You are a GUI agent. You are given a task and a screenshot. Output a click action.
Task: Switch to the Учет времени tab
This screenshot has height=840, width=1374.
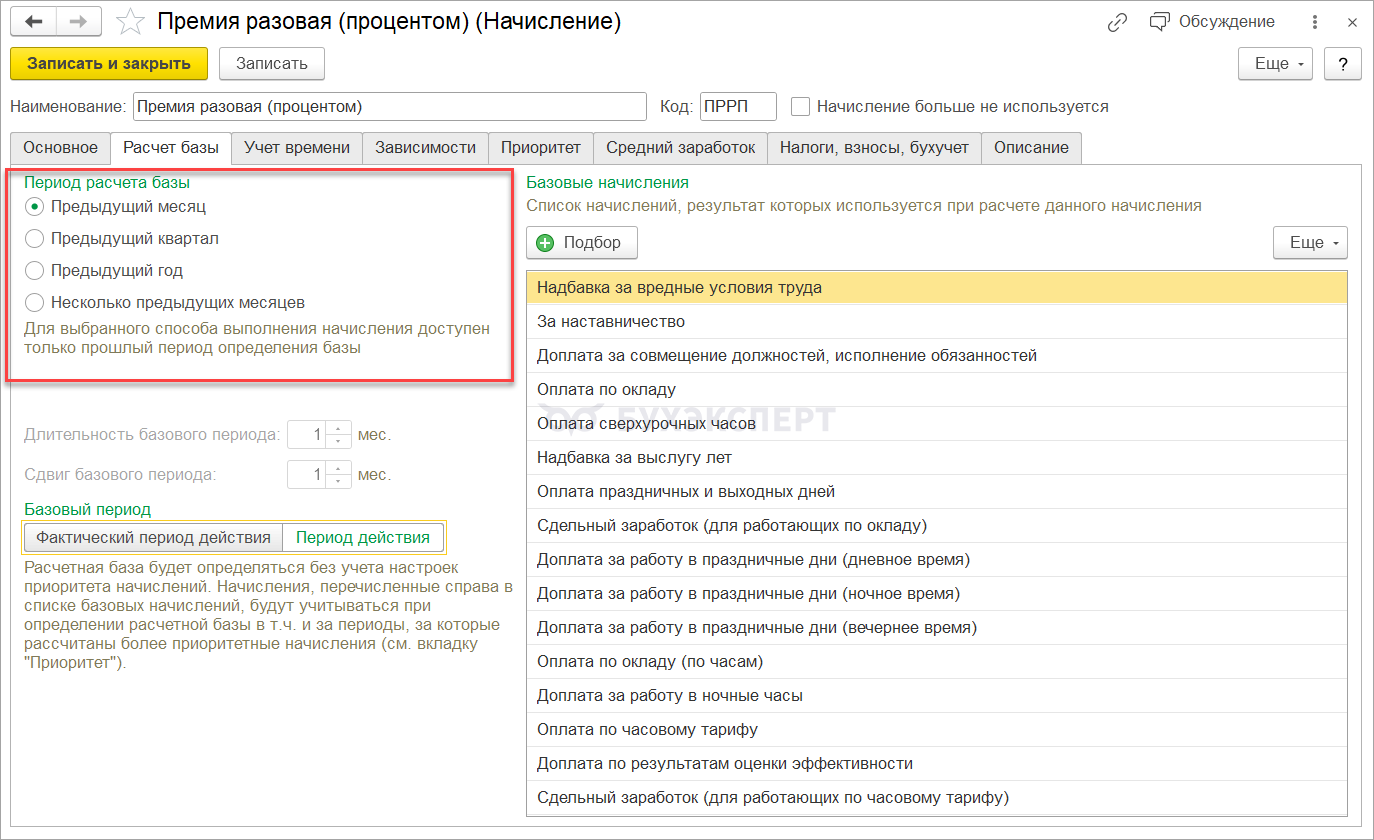(x=297, y=148)
